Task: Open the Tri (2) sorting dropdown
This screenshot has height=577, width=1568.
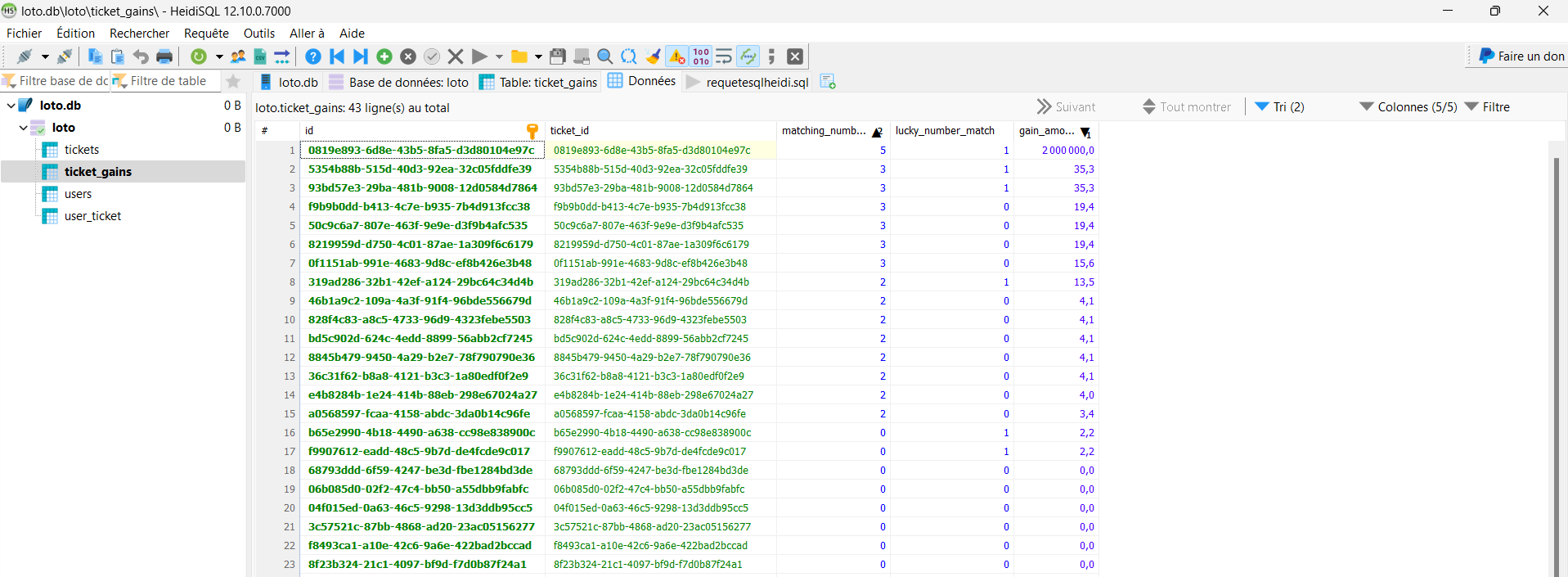Action: [x=1280, y=107]
